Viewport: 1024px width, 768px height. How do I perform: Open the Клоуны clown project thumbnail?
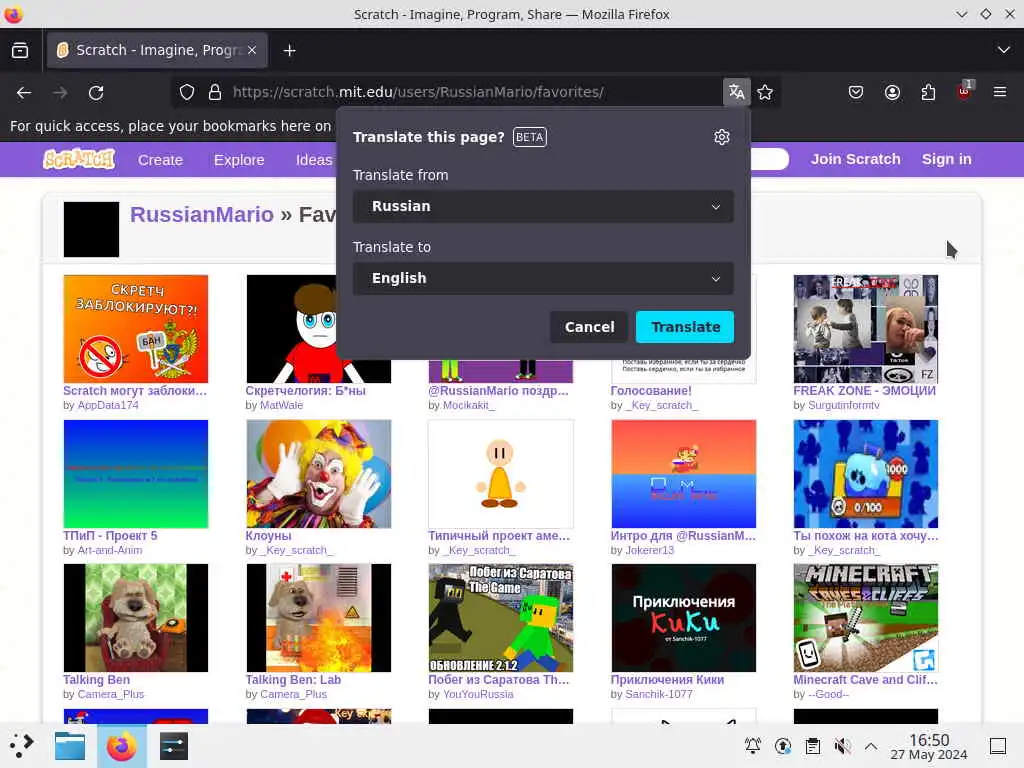click(319, 473)
